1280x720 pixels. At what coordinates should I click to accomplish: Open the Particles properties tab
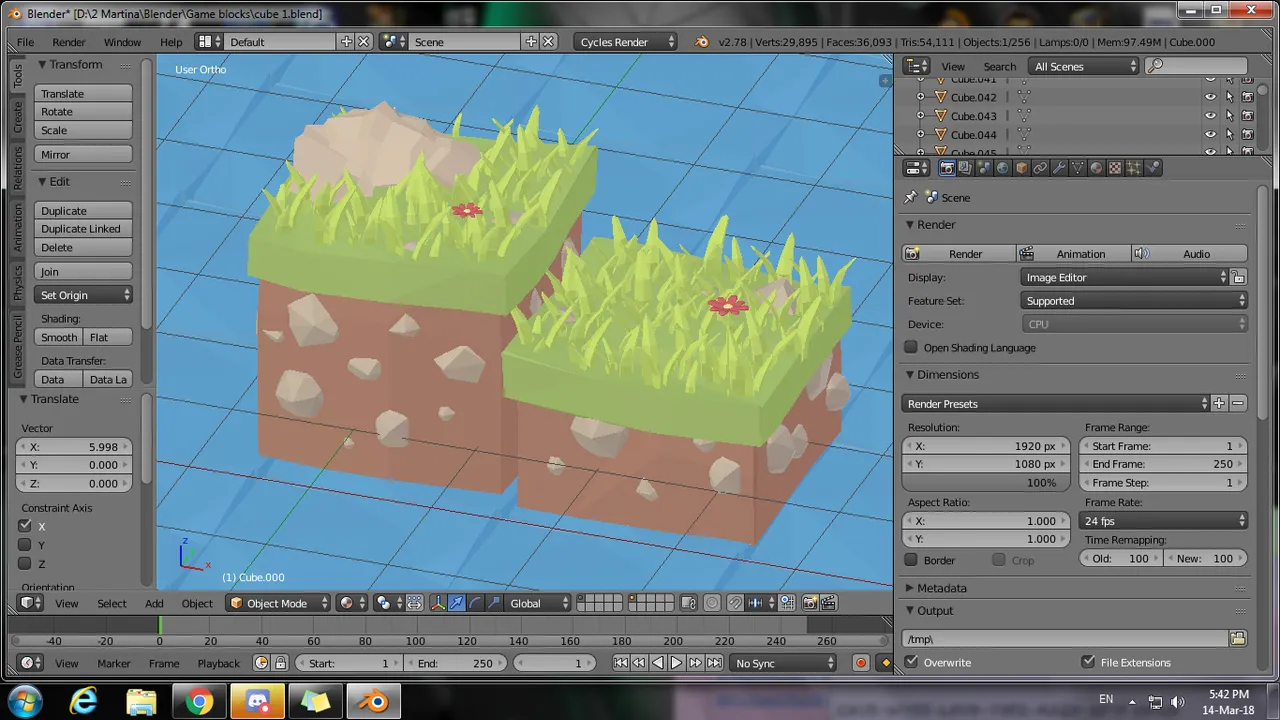pos(1134,168)
